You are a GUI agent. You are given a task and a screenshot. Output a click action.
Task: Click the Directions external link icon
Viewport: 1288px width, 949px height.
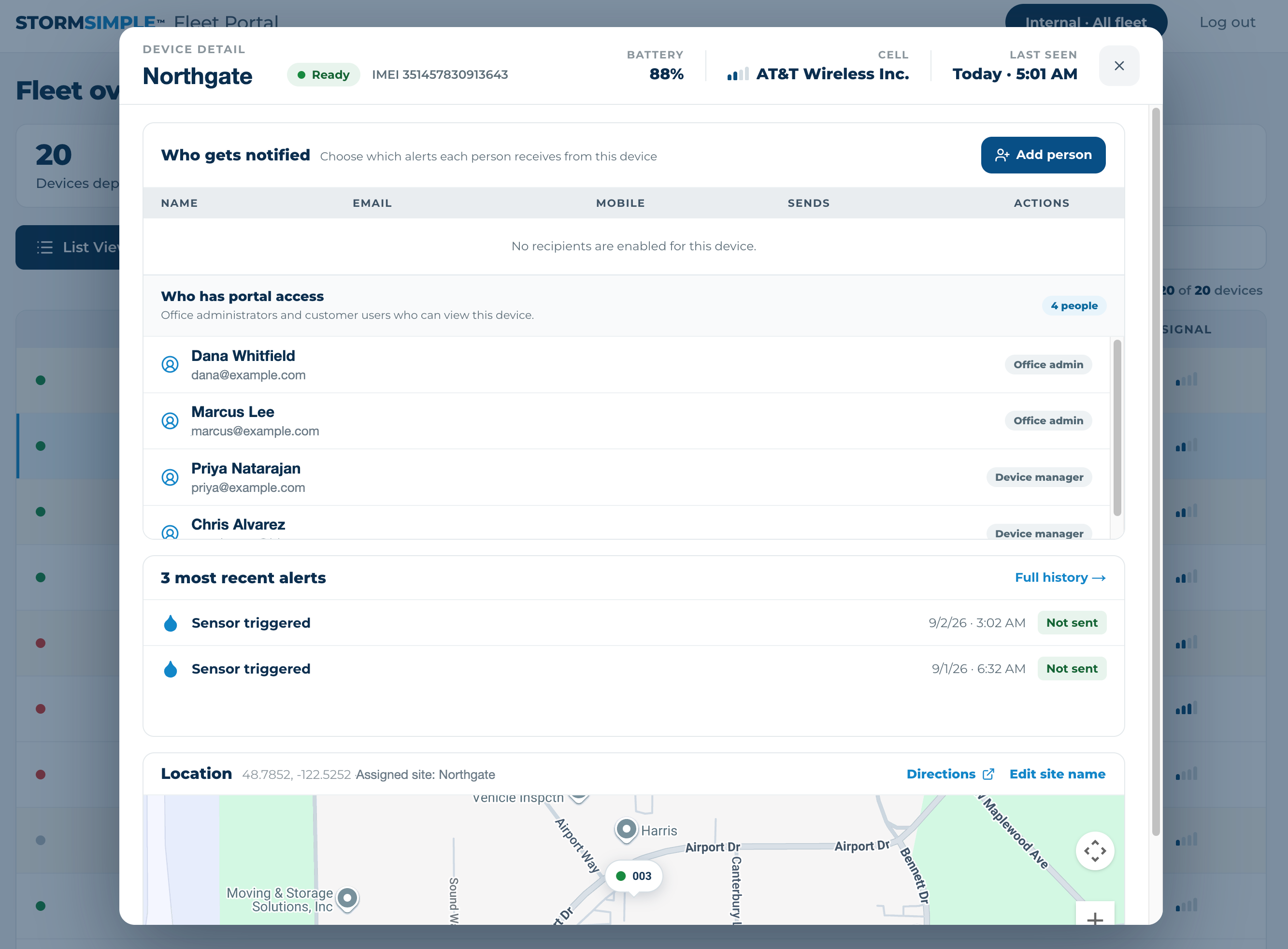point(988,774)
